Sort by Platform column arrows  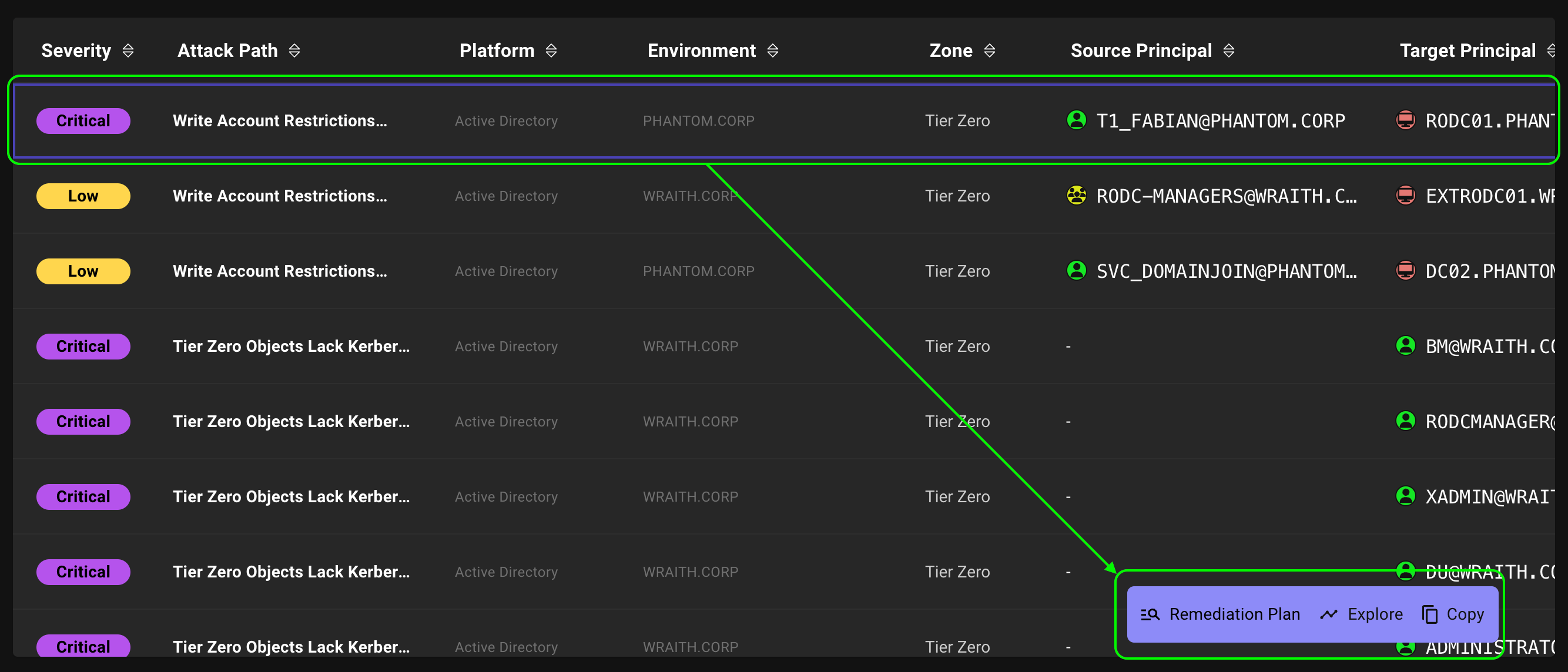point(551,51)
